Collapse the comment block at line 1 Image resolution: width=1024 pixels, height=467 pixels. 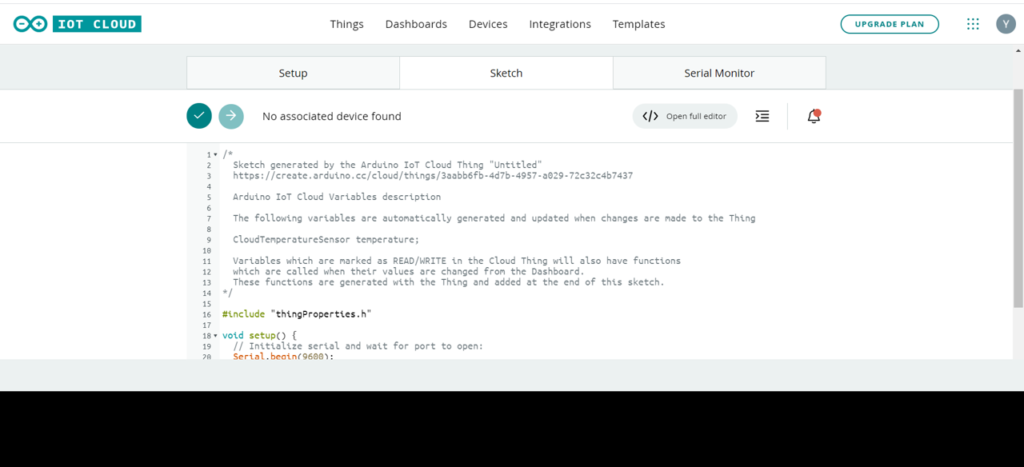[215, 155]
